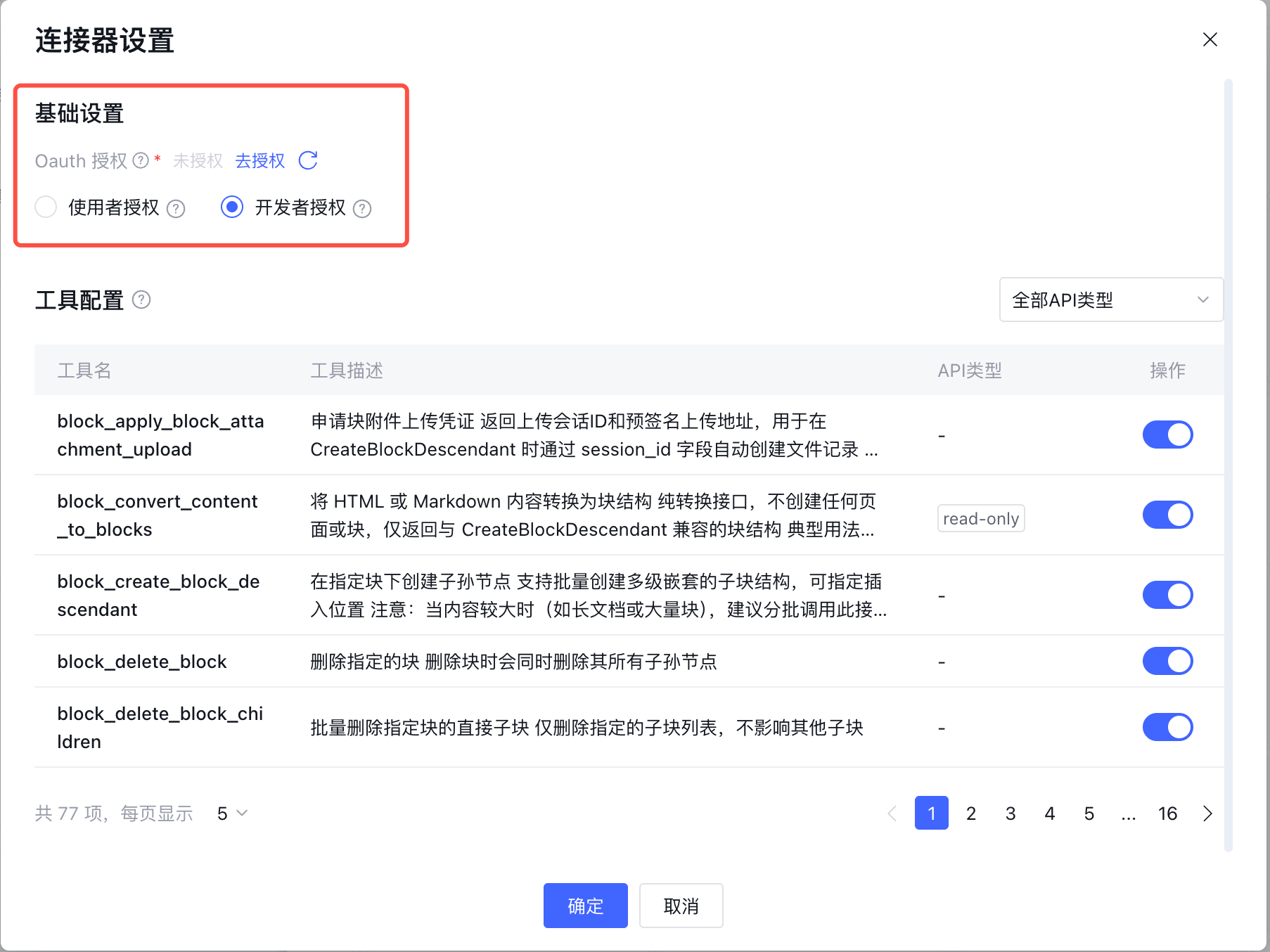Refresh the authorization status
This screenshot has width=1270, height=952.
pos(308,160)
